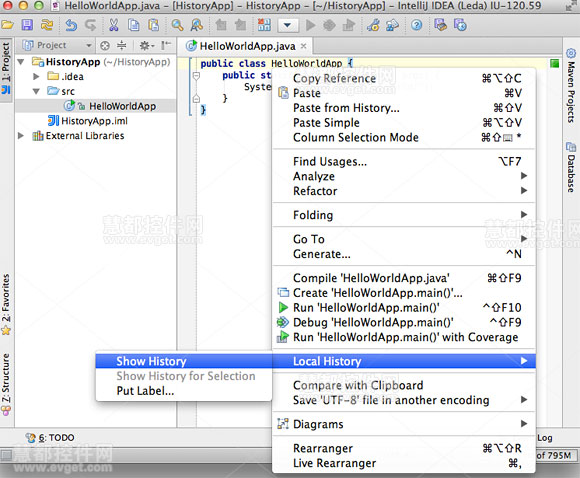Collapse the src folder node
Screen dimensions: 580x478
click(x=36, y=91)
